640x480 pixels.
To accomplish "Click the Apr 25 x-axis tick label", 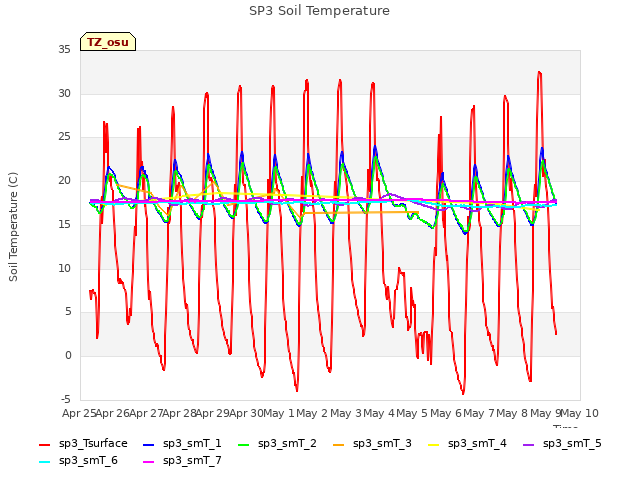I will coord(79,413).
